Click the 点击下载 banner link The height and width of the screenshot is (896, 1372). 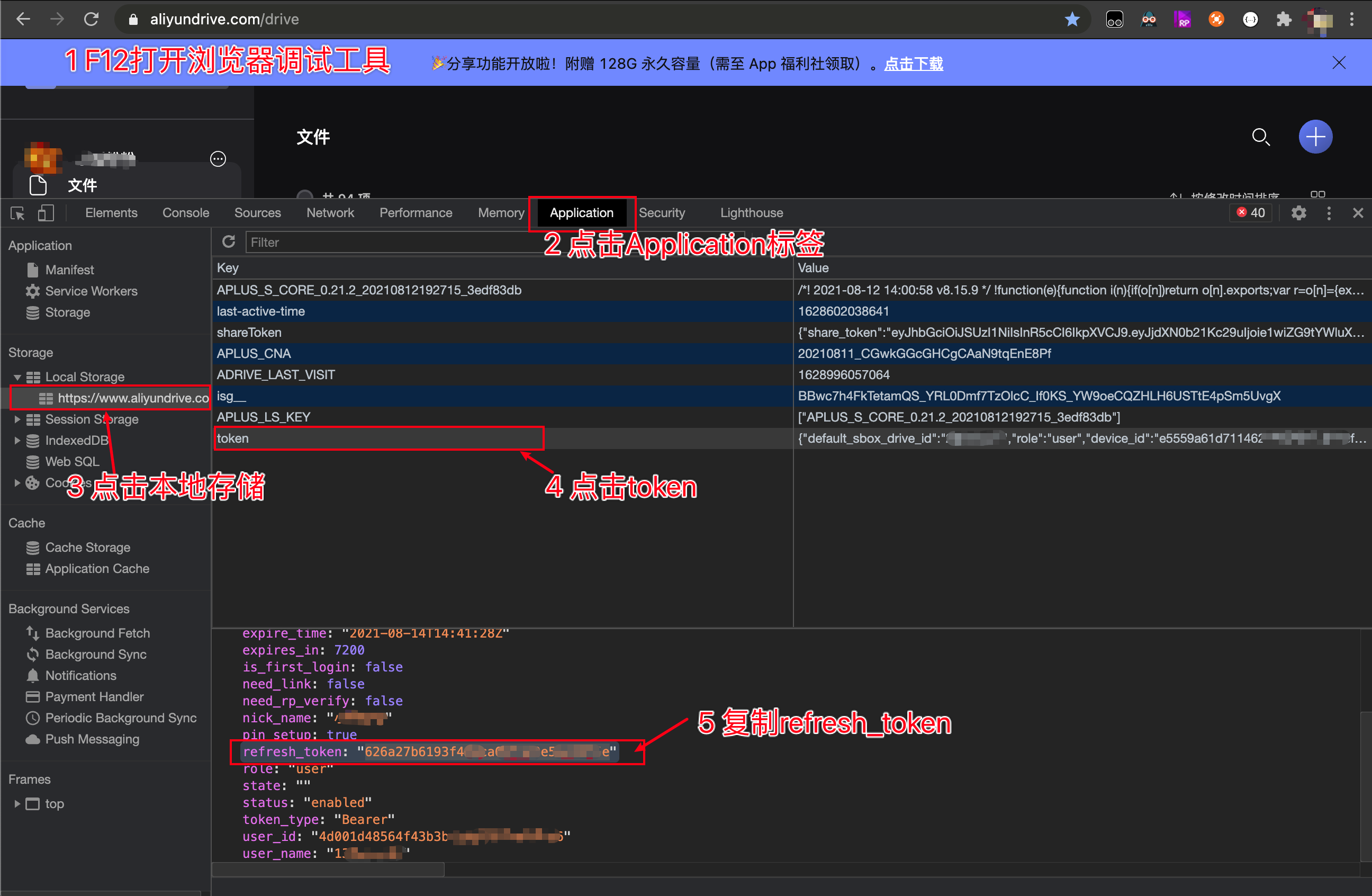(914, 64)
